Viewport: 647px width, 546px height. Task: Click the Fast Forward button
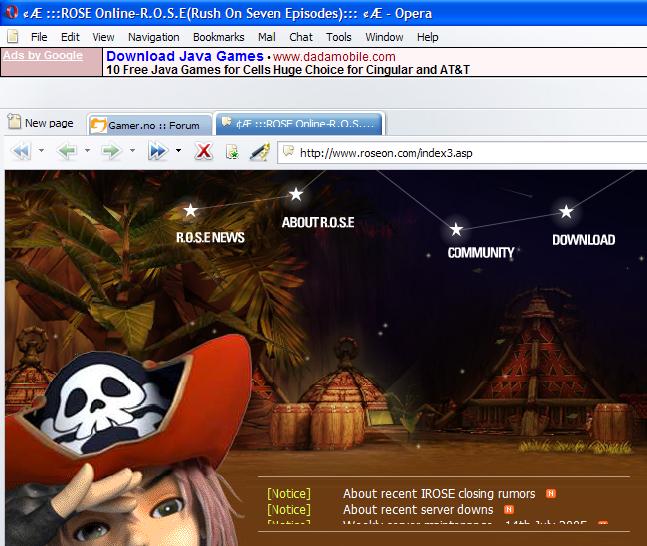[158, 151]
